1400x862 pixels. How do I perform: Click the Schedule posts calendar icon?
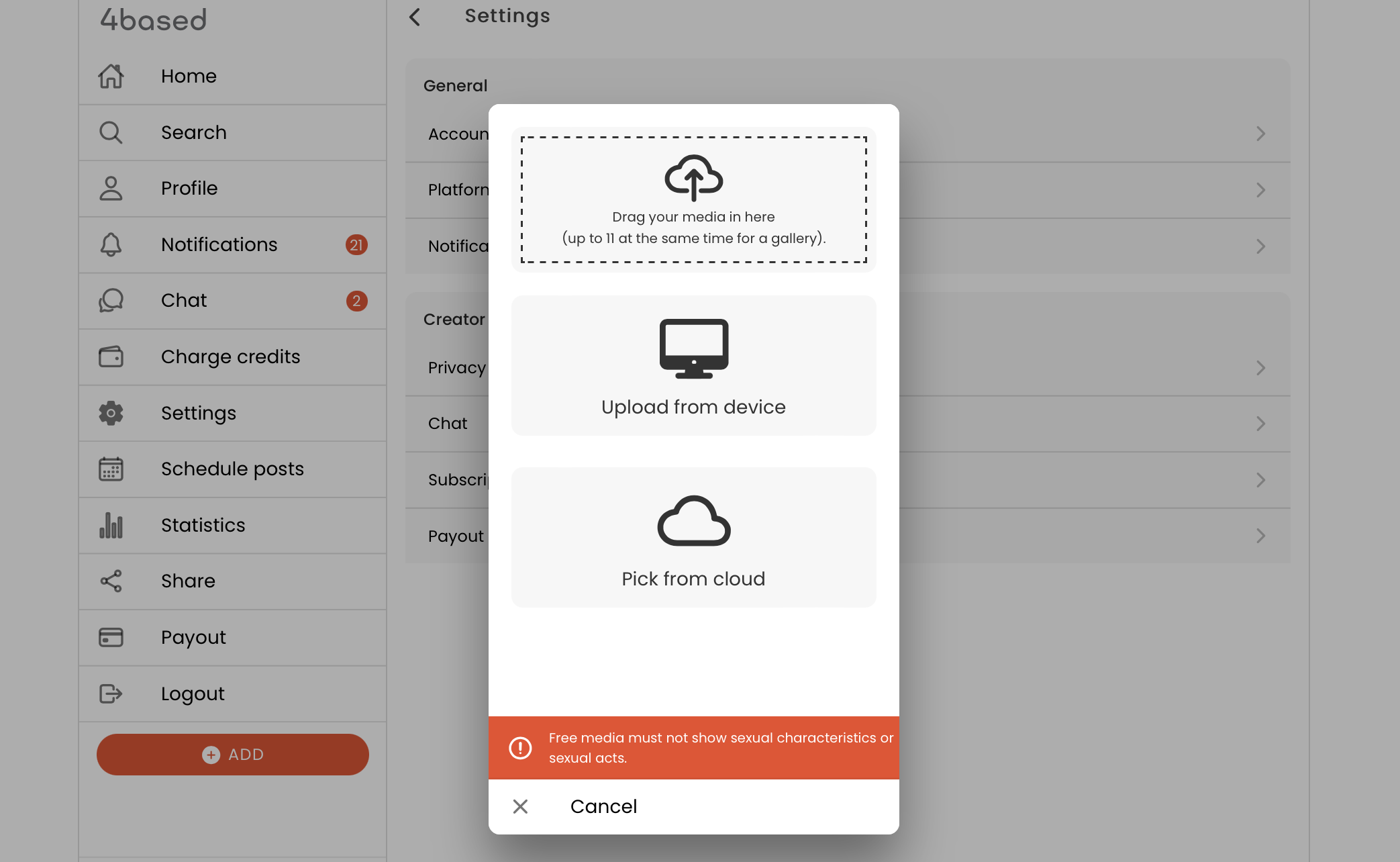click(111, 469)
